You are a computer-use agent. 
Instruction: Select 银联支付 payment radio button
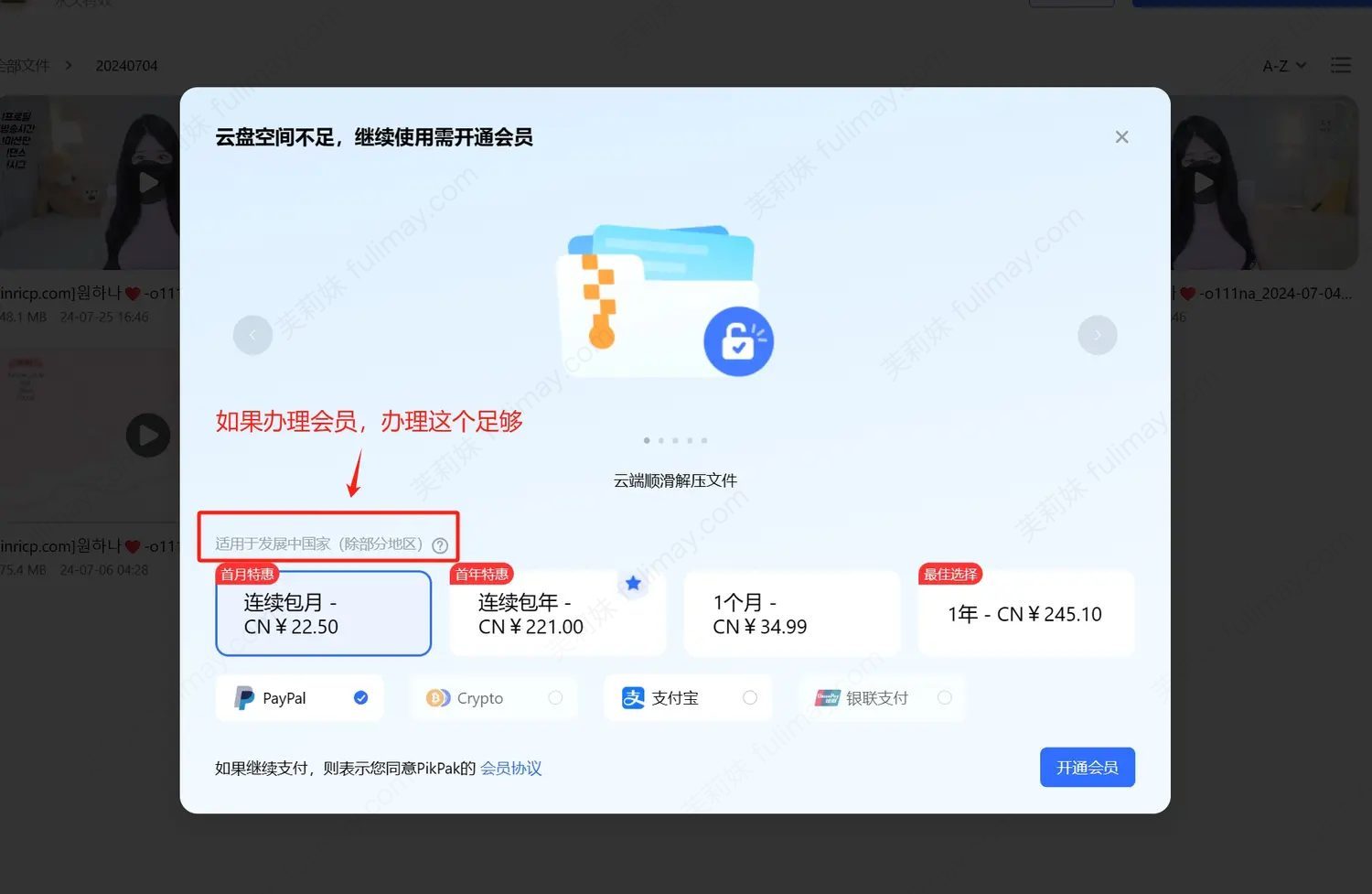click(x=945, y=698)
